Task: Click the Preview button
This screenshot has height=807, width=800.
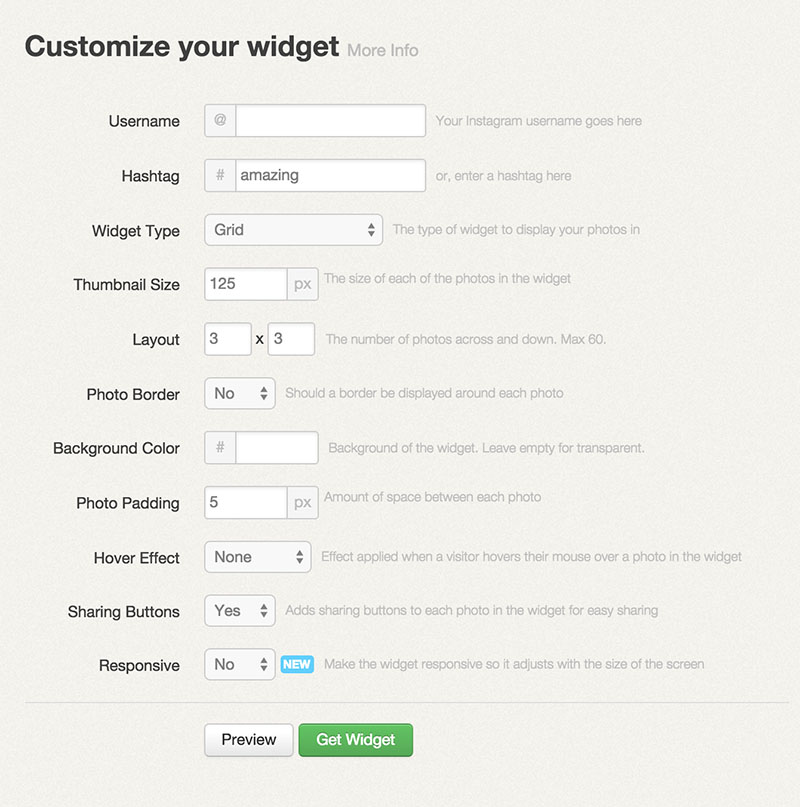Action: tap(249, 740)
